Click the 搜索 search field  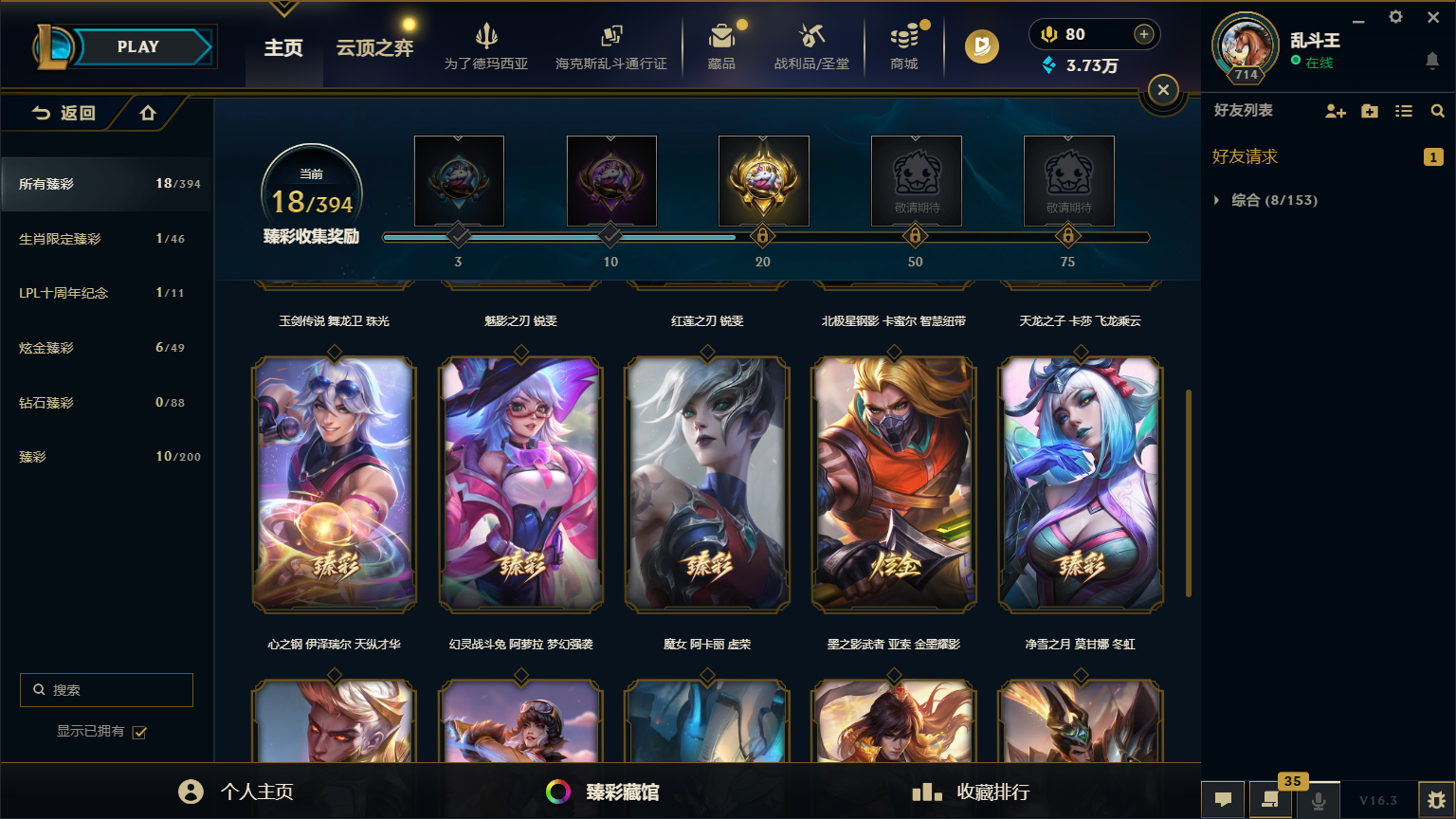[106, 690]
